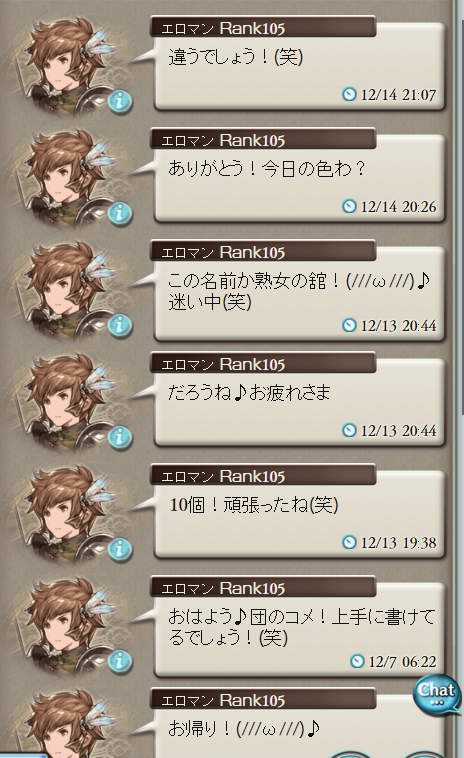Click the 違うでしょう！(笑) message bubble
This screenshot has width=464, height=758.
[299, 73]
